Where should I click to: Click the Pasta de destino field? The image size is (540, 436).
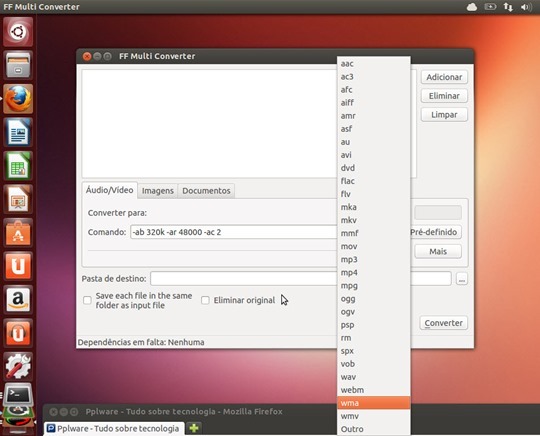(x=301, y=279)
